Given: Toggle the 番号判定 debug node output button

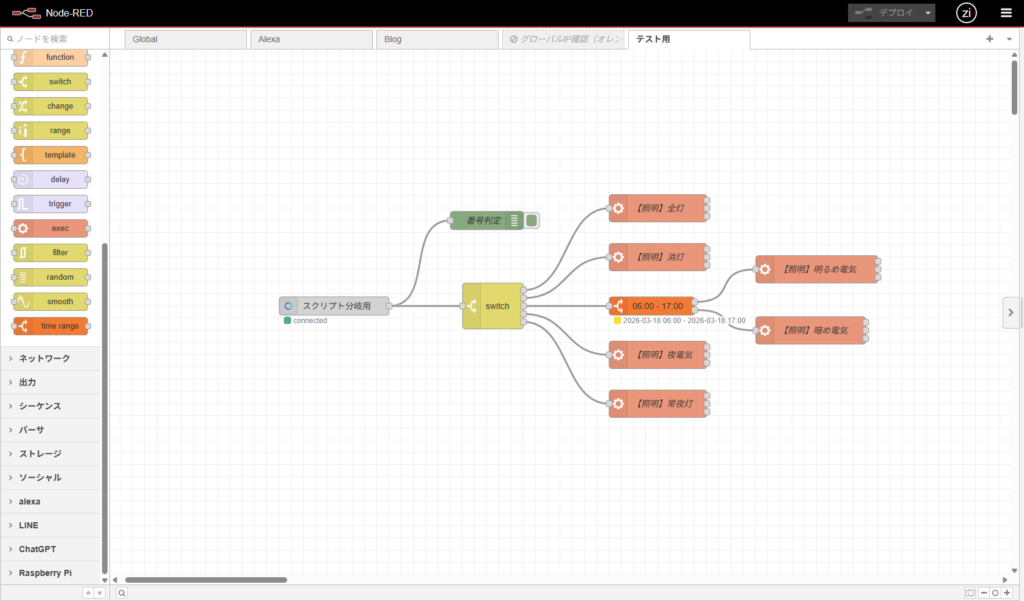Looking at the screenshot, I should tap(532, 220).
